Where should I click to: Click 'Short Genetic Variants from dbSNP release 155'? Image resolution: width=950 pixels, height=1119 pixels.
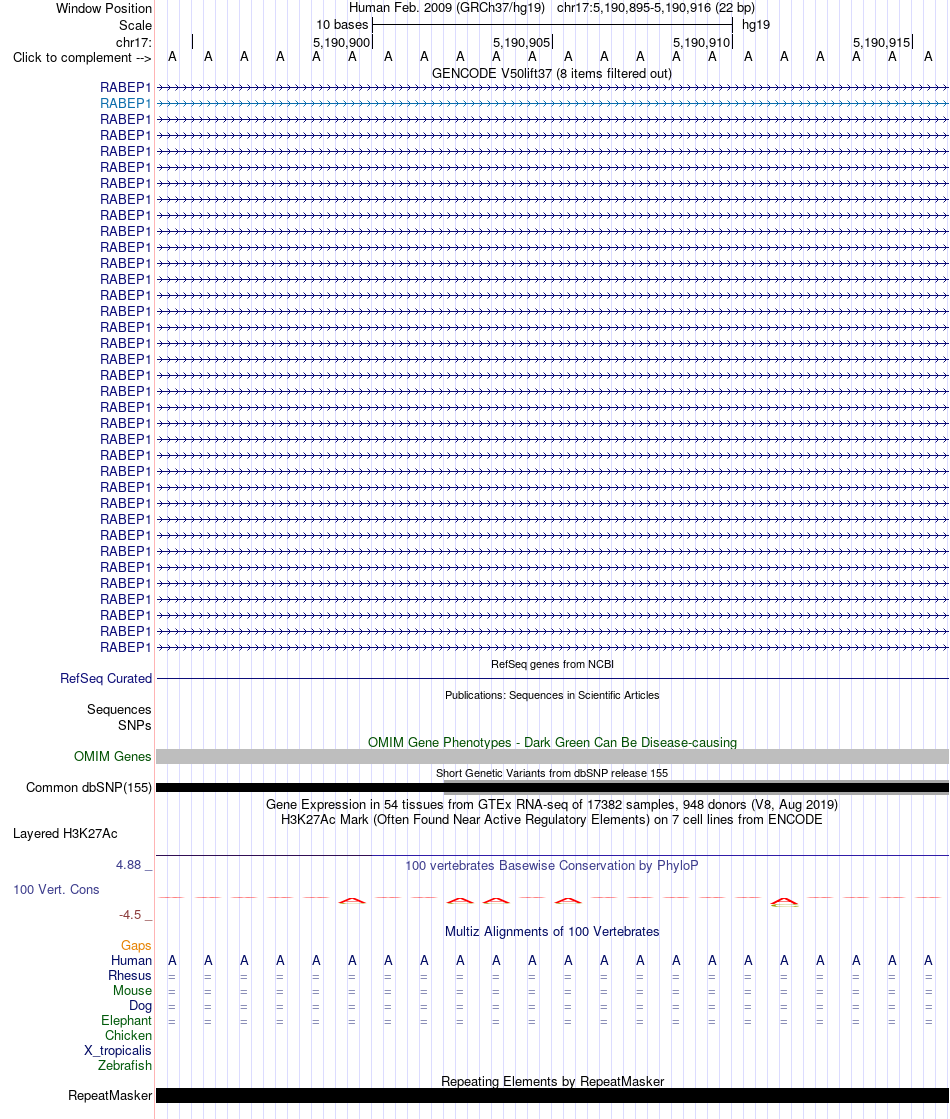pyautogui.click(x=552, y=773)
